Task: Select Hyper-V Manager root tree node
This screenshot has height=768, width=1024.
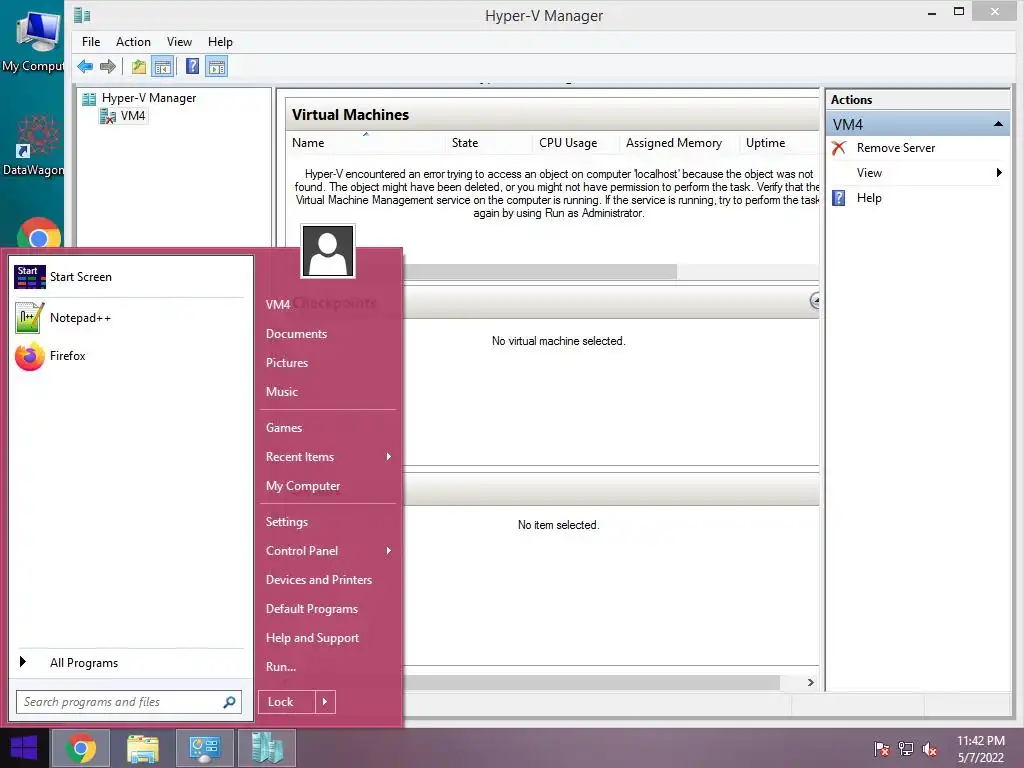Action: pos(149,98)
